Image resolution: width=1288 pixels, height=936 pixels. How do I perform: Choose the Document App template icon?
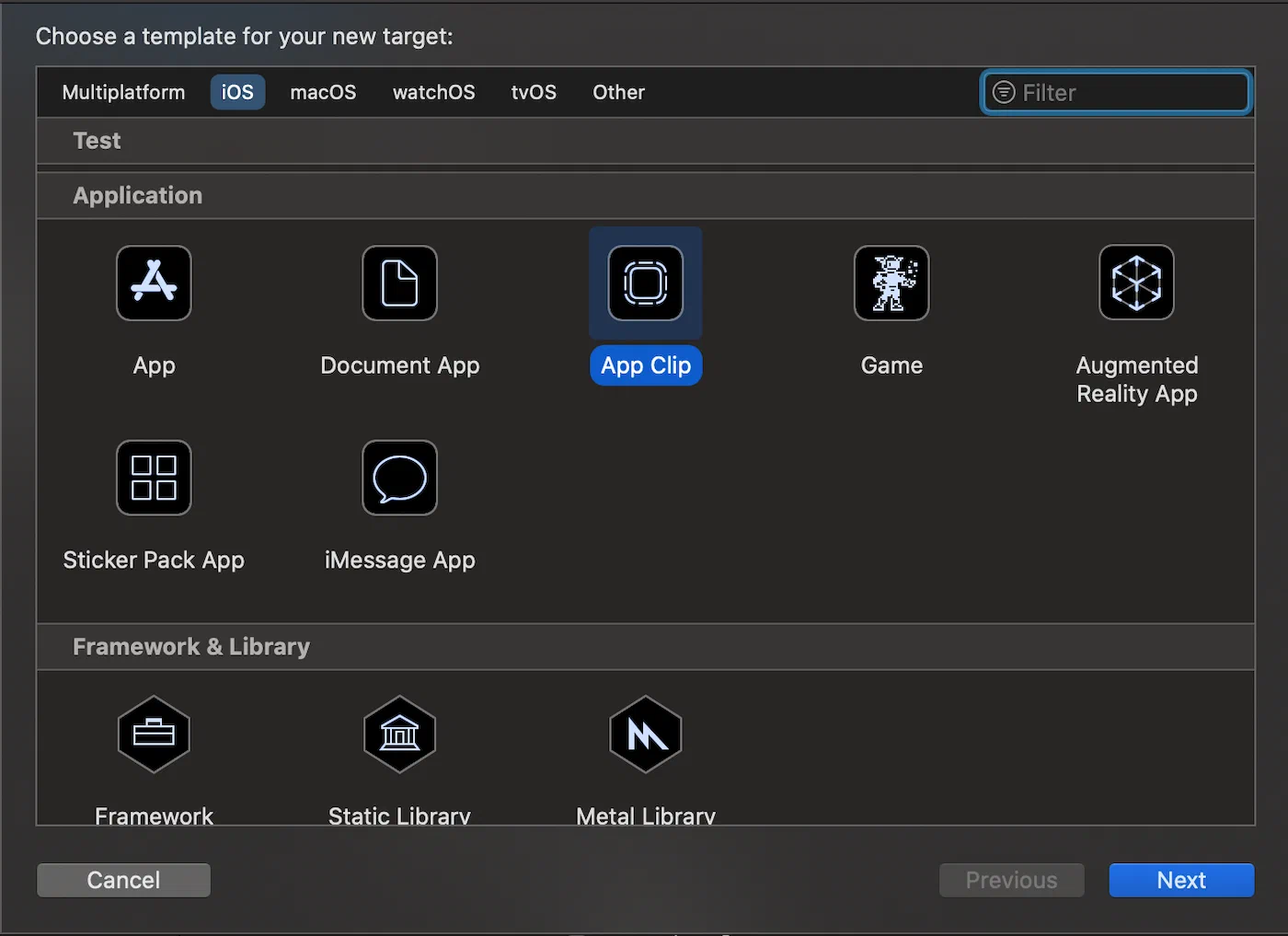coord(399,283)
